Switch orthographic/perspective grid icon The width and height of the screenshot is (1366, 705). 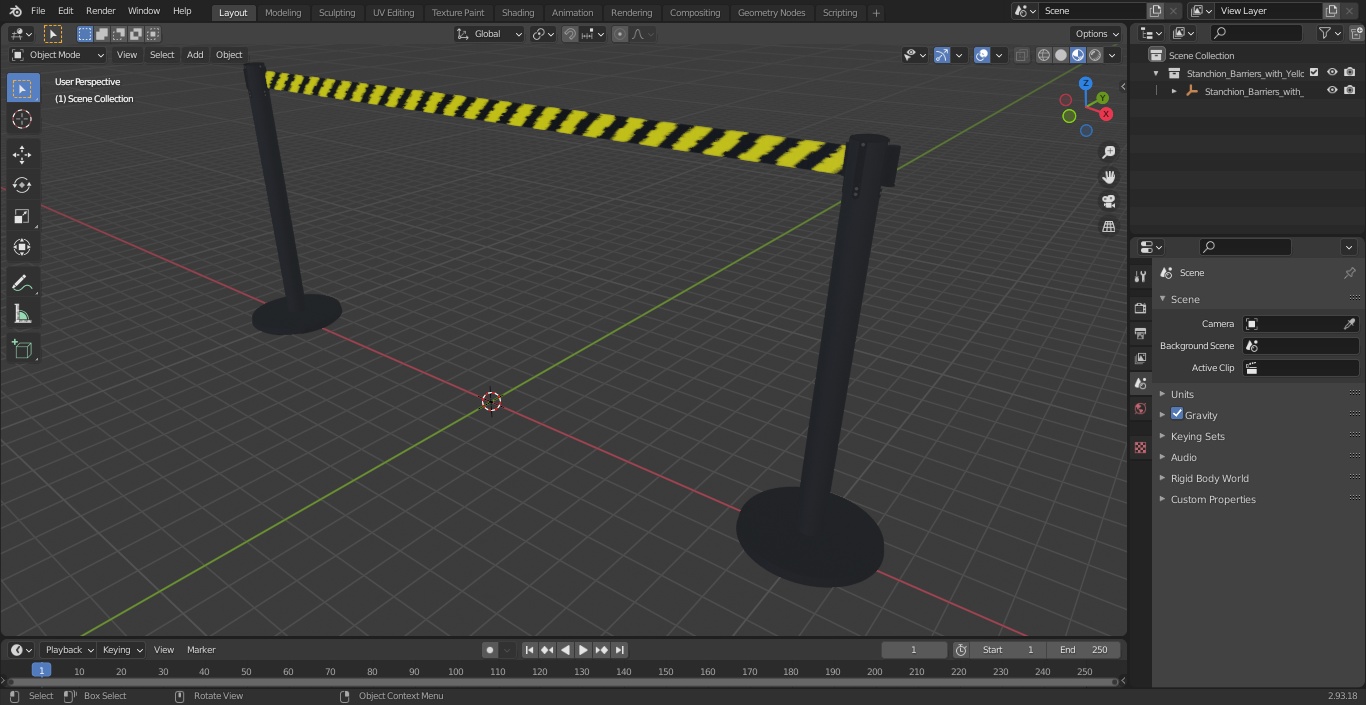click(x=1108, y=227)
